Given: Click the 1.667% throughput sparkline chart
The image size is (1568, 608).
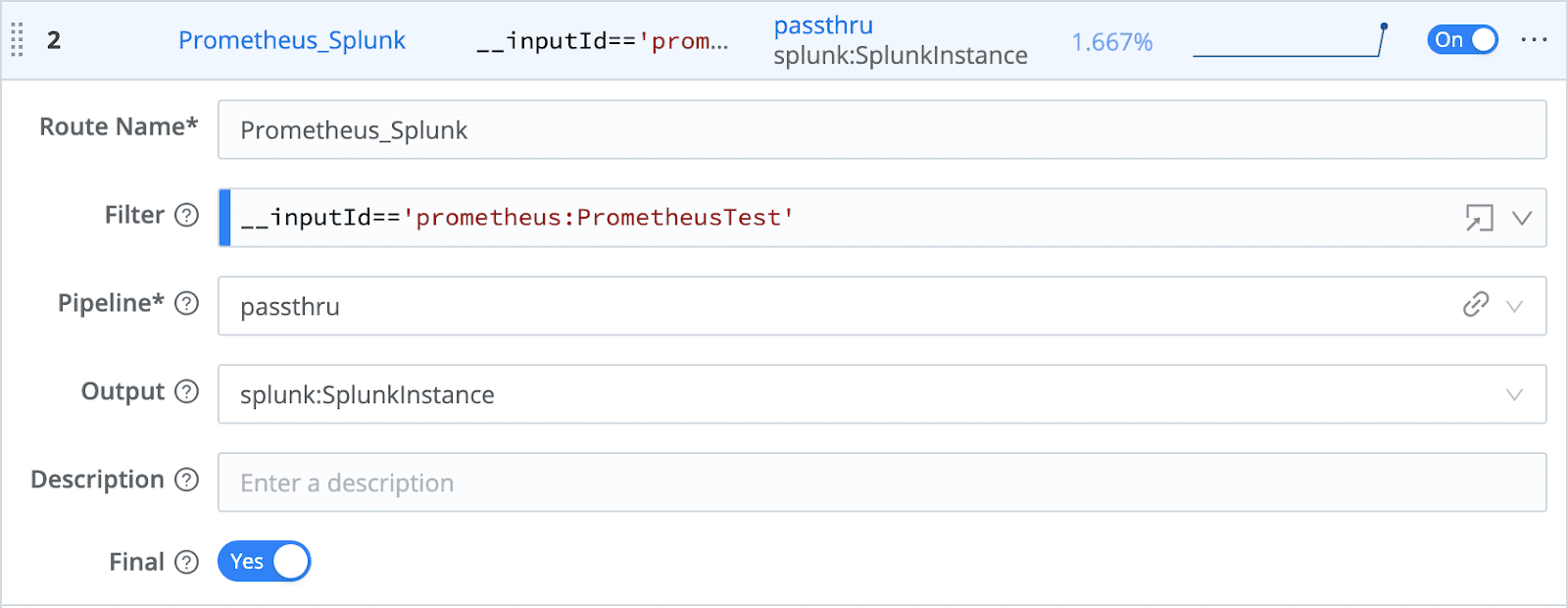Looking at the screenshot, I should [x=1290, y=41].
